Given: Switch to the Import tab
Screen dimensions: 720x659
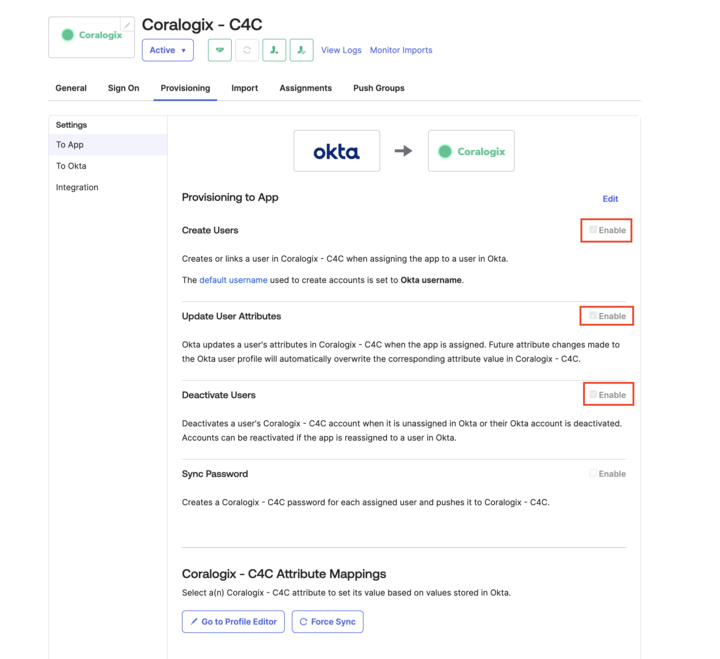Looking at the screenshot, I should 245,88.
